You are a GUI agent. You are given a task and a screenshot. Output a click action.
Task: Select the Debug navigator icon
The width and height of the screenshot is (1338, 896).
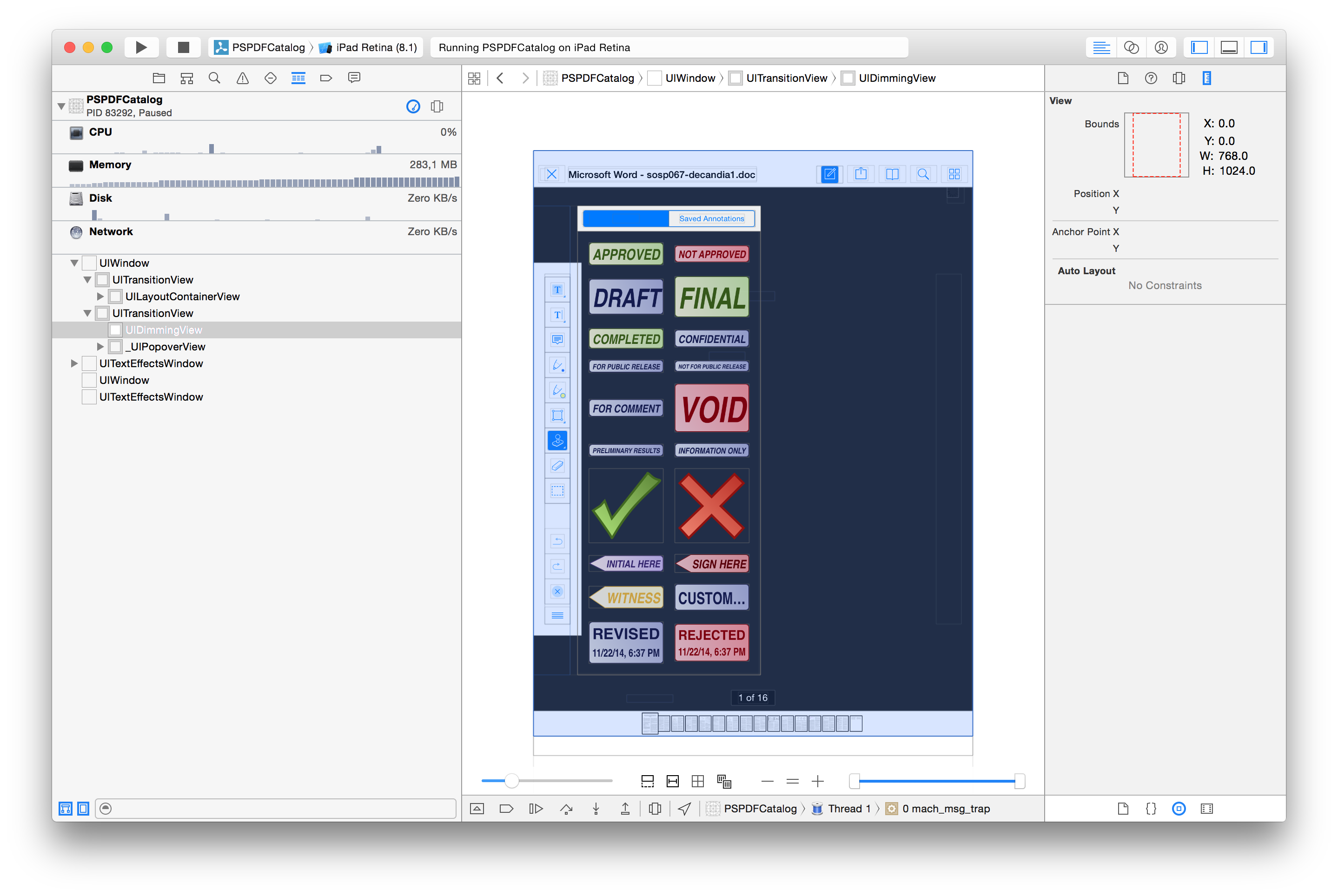(298, 78)
